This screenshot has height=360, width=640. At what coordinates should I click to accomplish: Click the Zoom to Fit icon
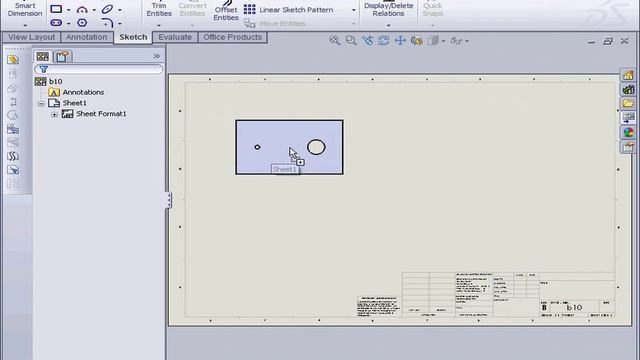(335, 40)
